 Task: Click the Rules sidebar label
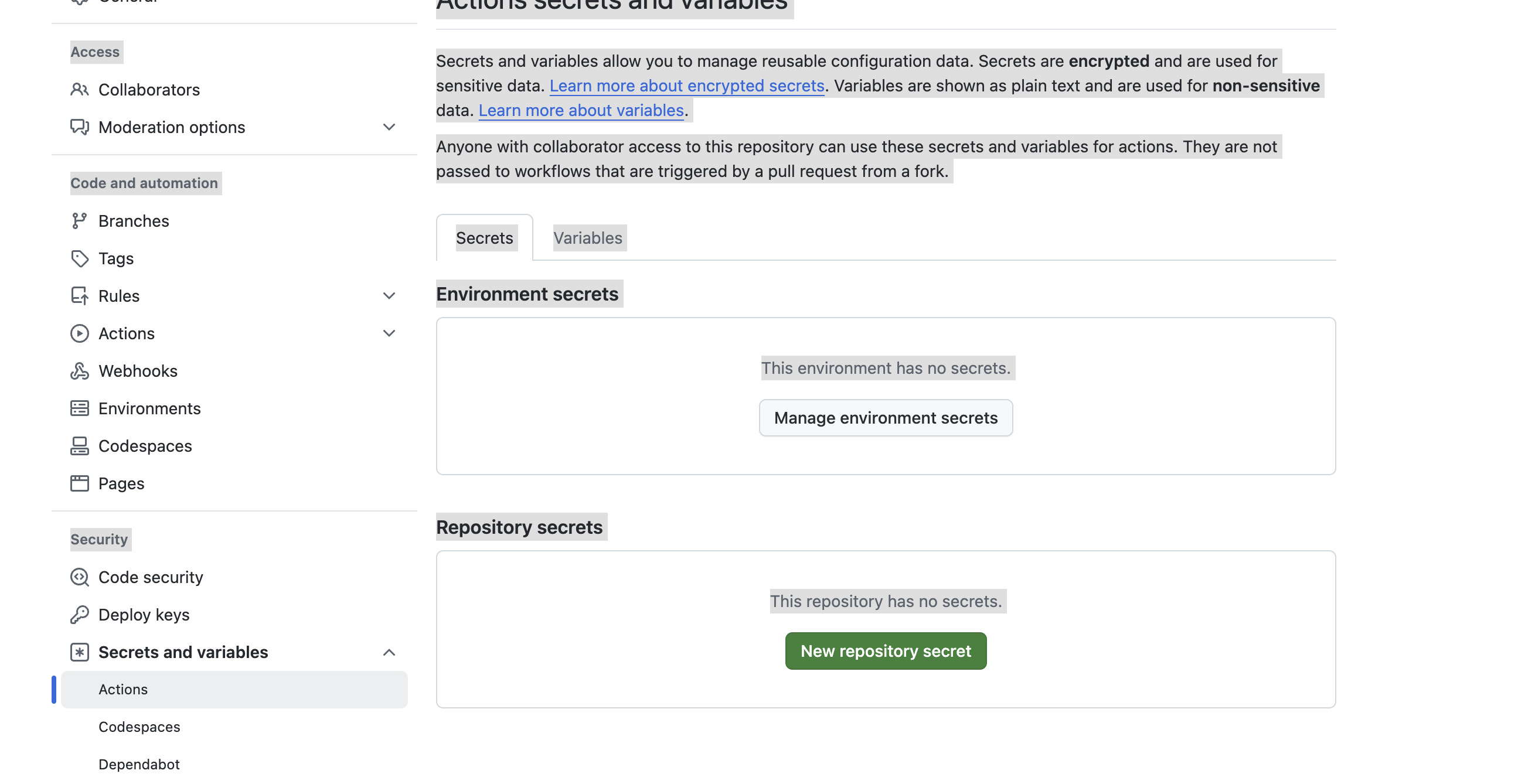pos(118,296)
